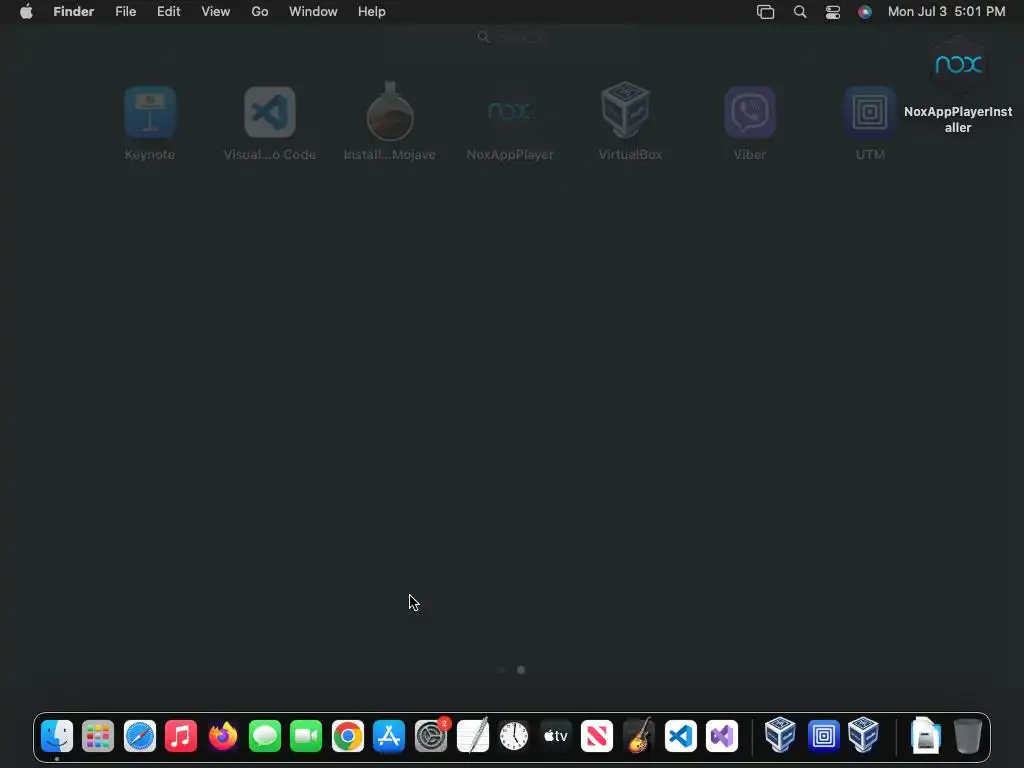Open the Music app in the Dock
The image size is (1024, 768).
point(181,736)
